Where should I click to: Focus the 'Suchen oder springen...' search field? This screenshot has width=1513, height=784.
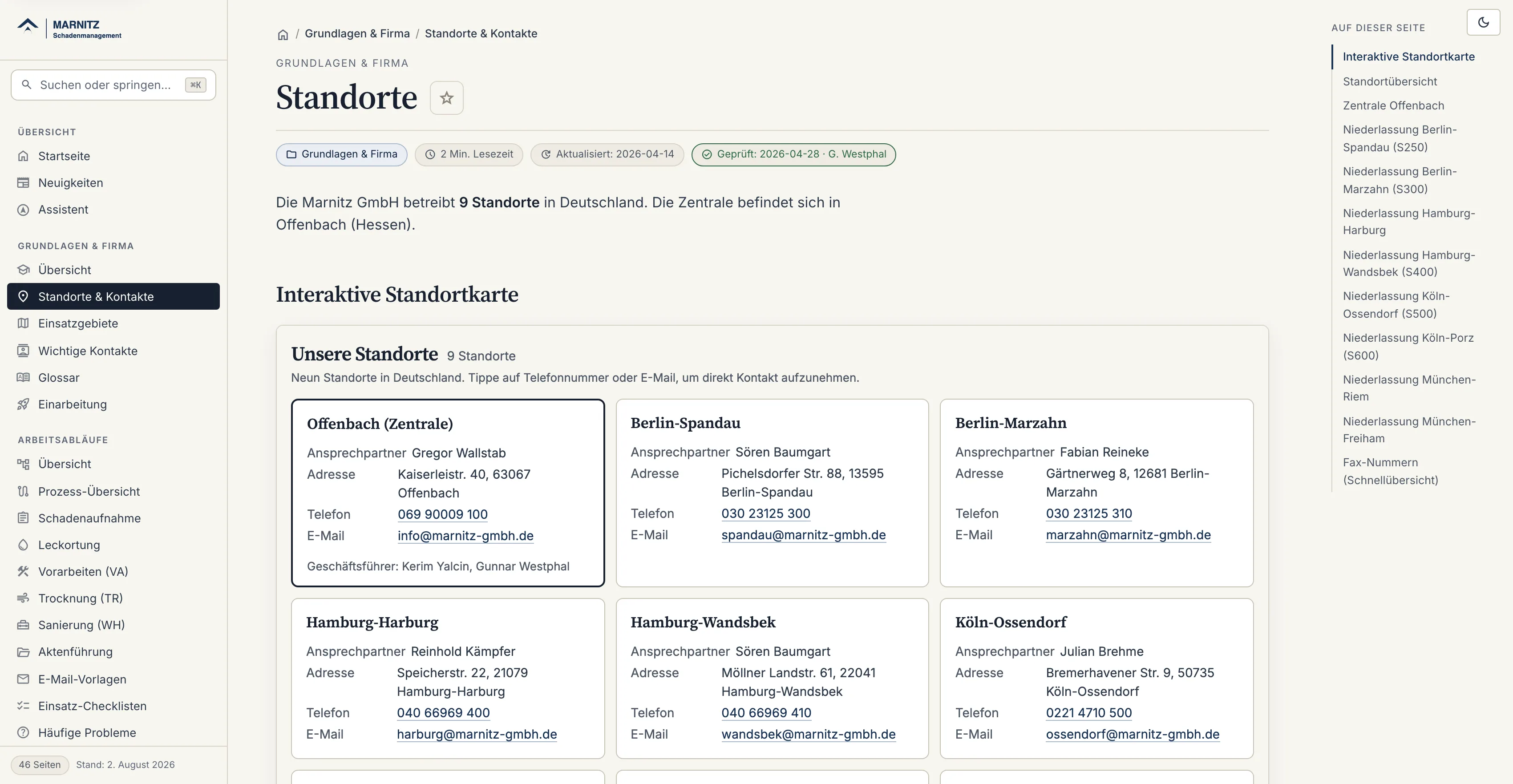[x=113, y=85]
